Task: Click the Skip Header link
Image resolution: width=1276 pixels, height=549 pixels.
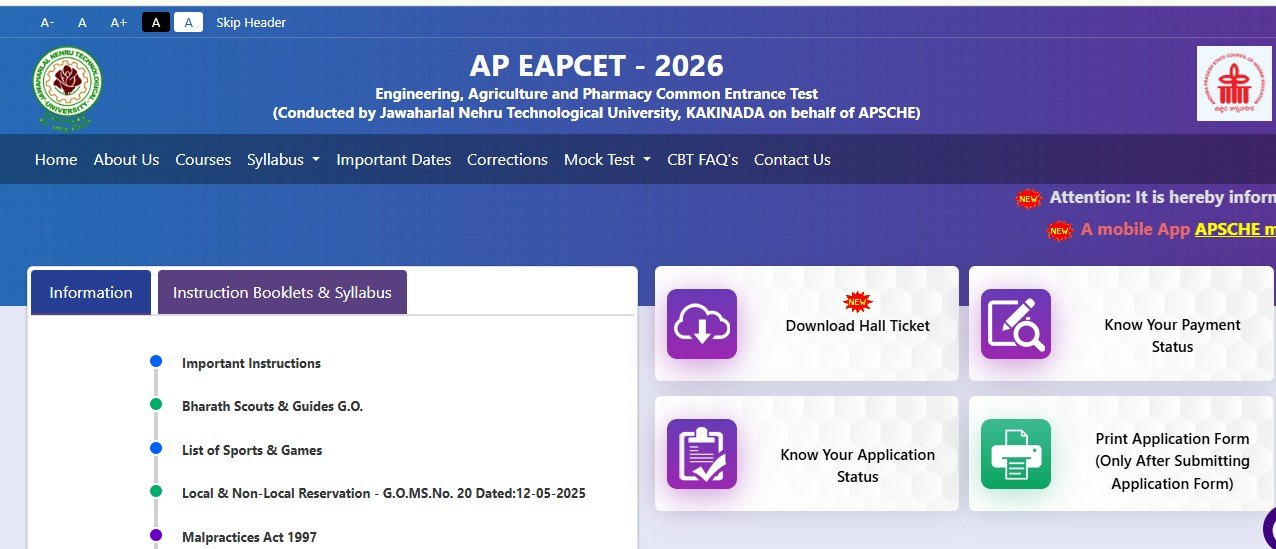Action: click(x=251, y=22)
